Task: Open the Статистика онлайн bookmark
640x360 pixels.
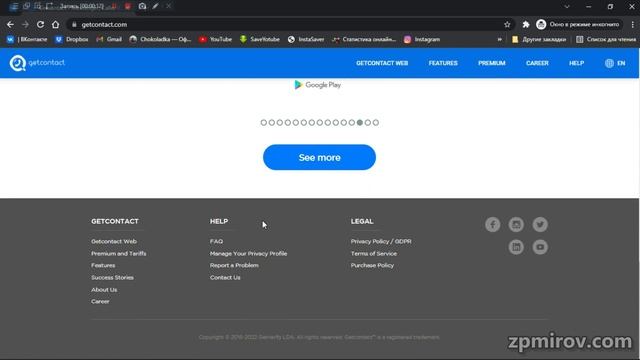Action: (364, 39)
